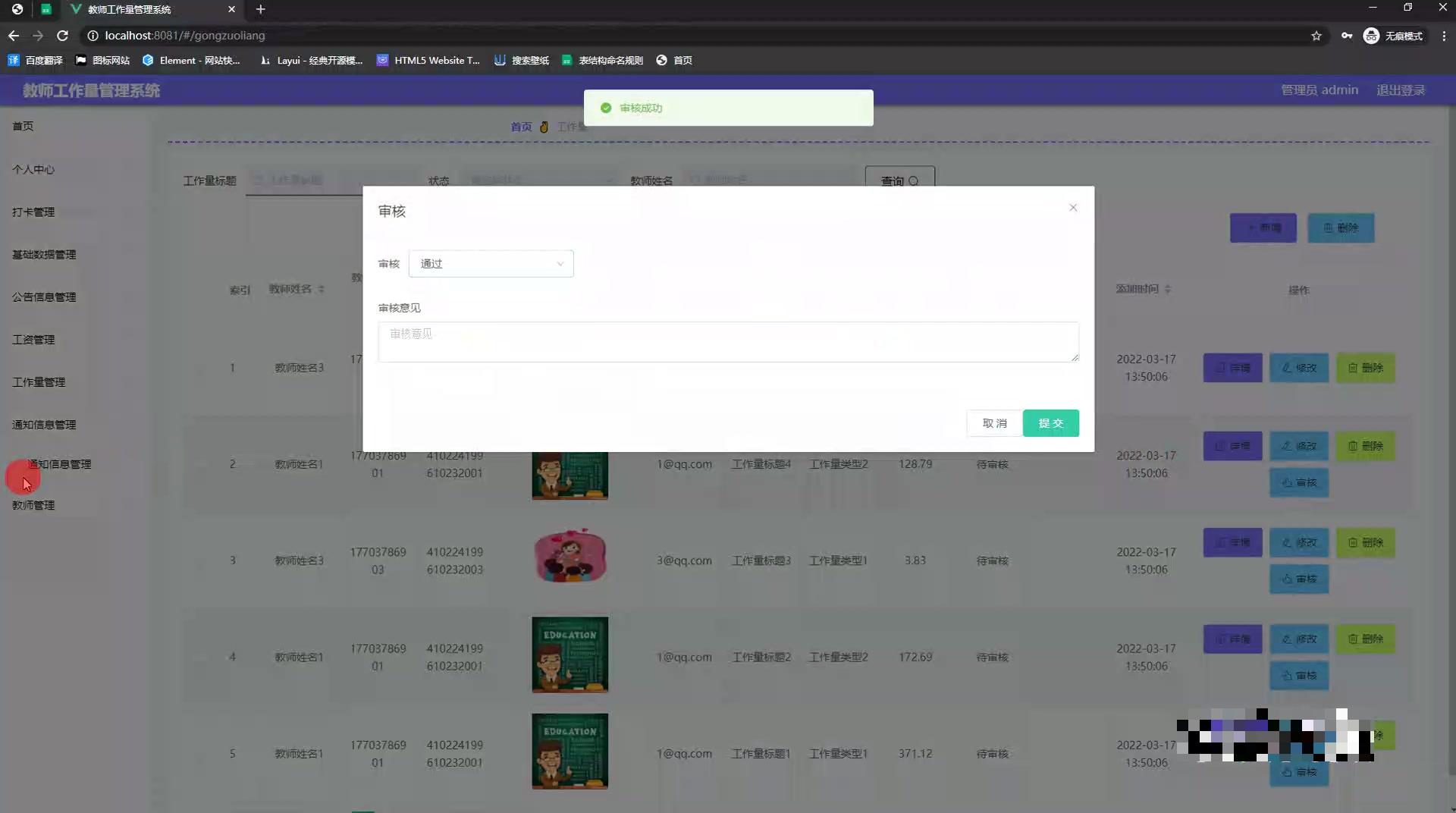
Task: Switch to the 教师工作量管理系统 browser tab
Action: pyautogui.click(x=129, y=10)
